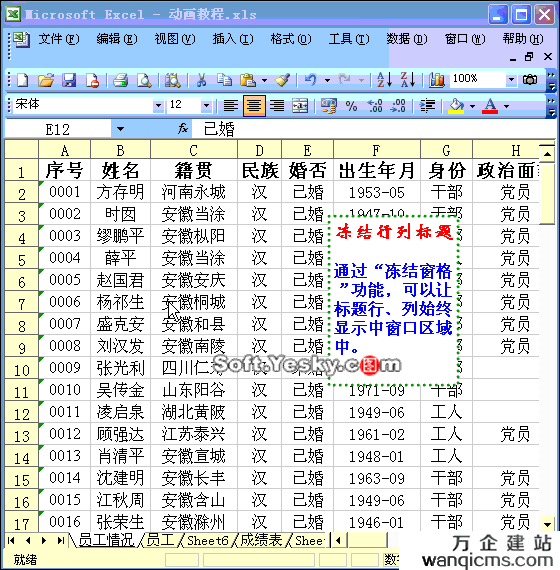Toggle center alignment button
This screenshot has width=560, height=570.
click(x=254, y=106)
